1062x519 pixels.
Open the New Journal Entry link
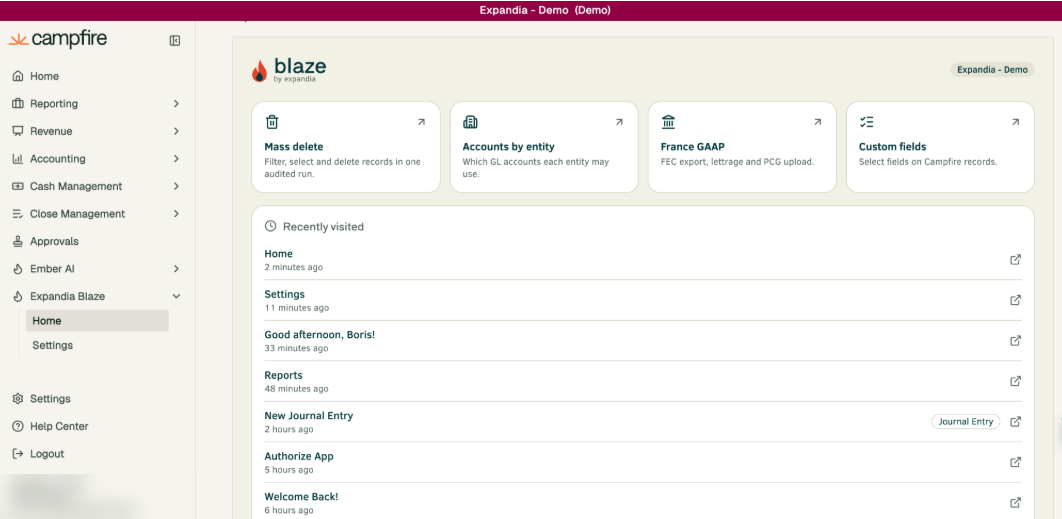[309, 415]
